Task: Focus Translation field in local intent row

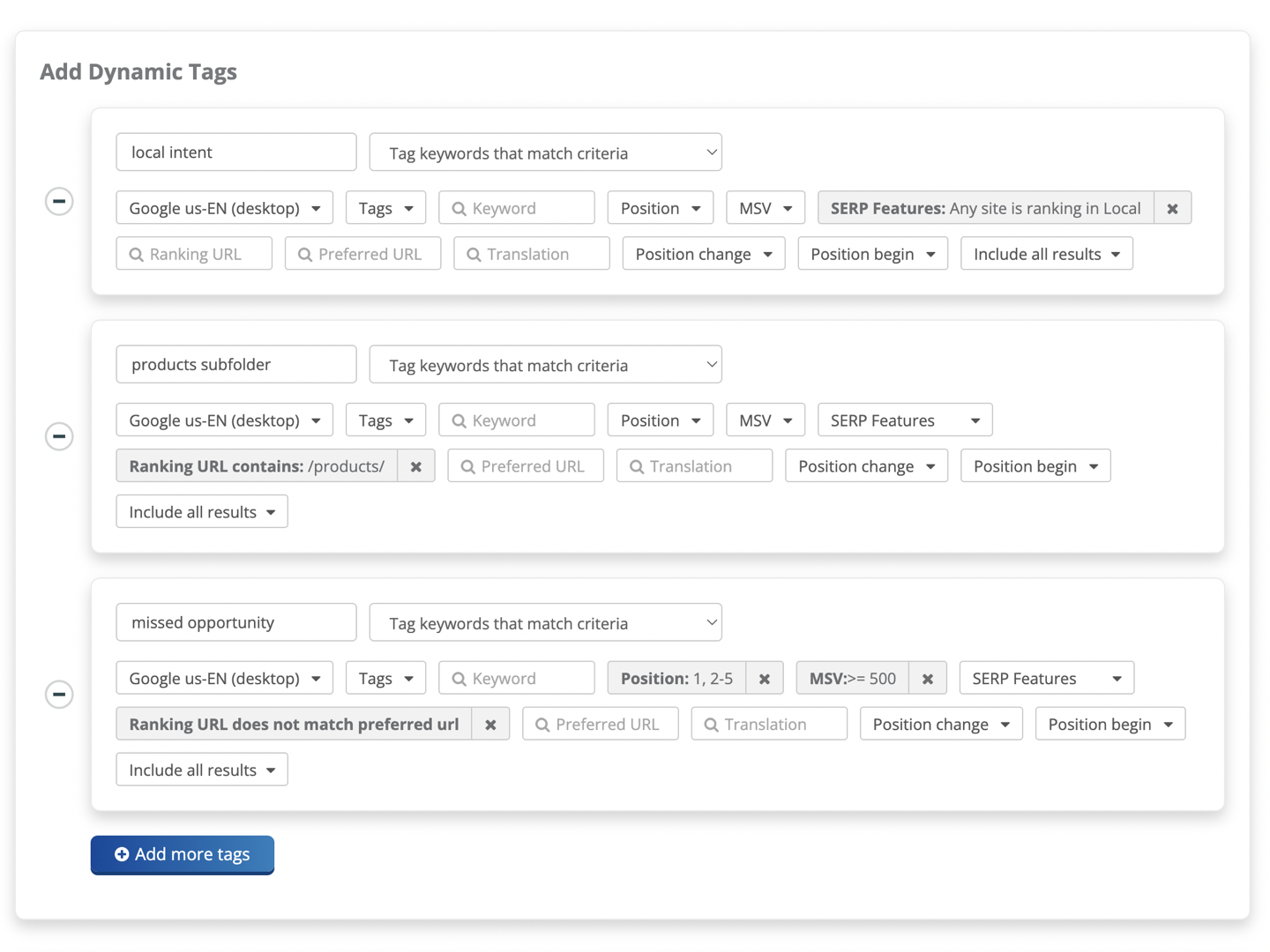Action: tap(532, 254)
